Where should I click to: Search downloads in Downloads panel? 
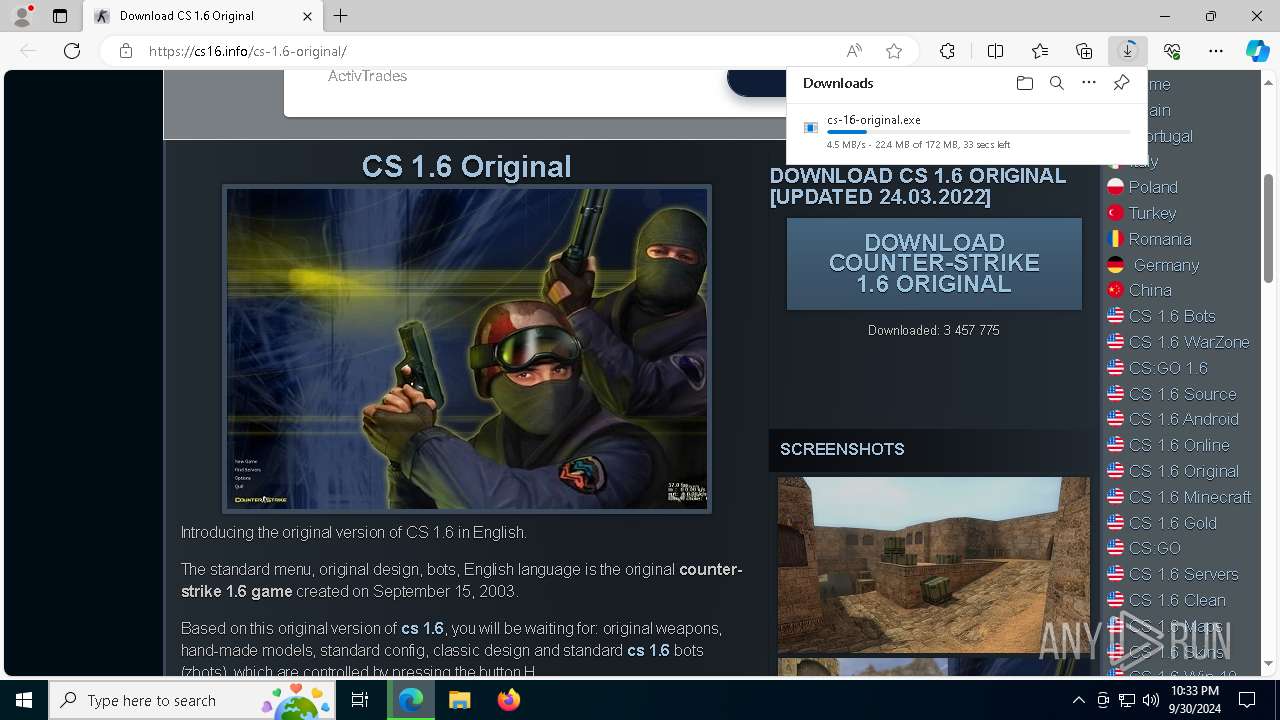point(1056,83)
